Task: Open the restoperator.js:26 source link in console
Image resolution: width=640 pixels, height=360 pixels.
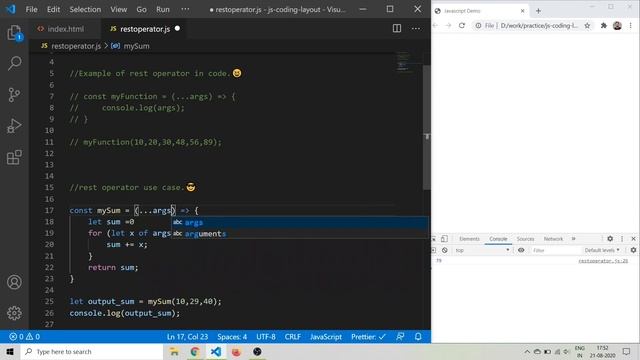Action: coord(603,261)
